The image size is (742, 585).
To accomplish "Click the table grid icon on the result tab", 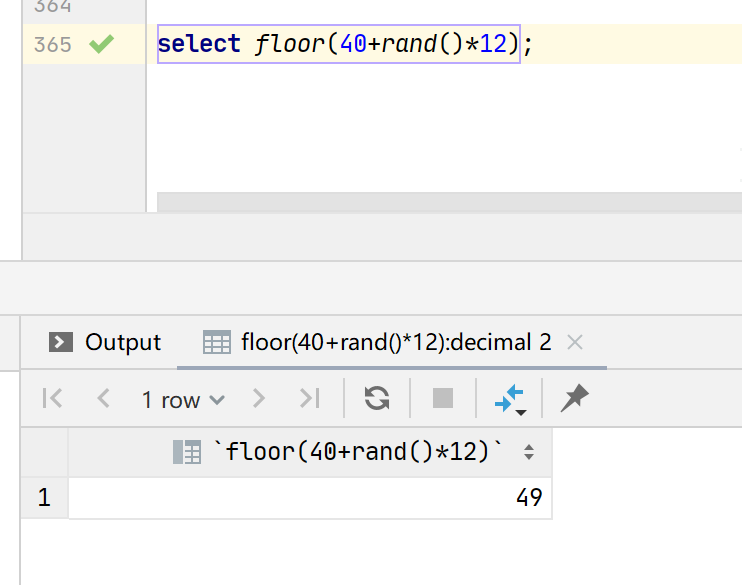I will (x=217, y=342).
